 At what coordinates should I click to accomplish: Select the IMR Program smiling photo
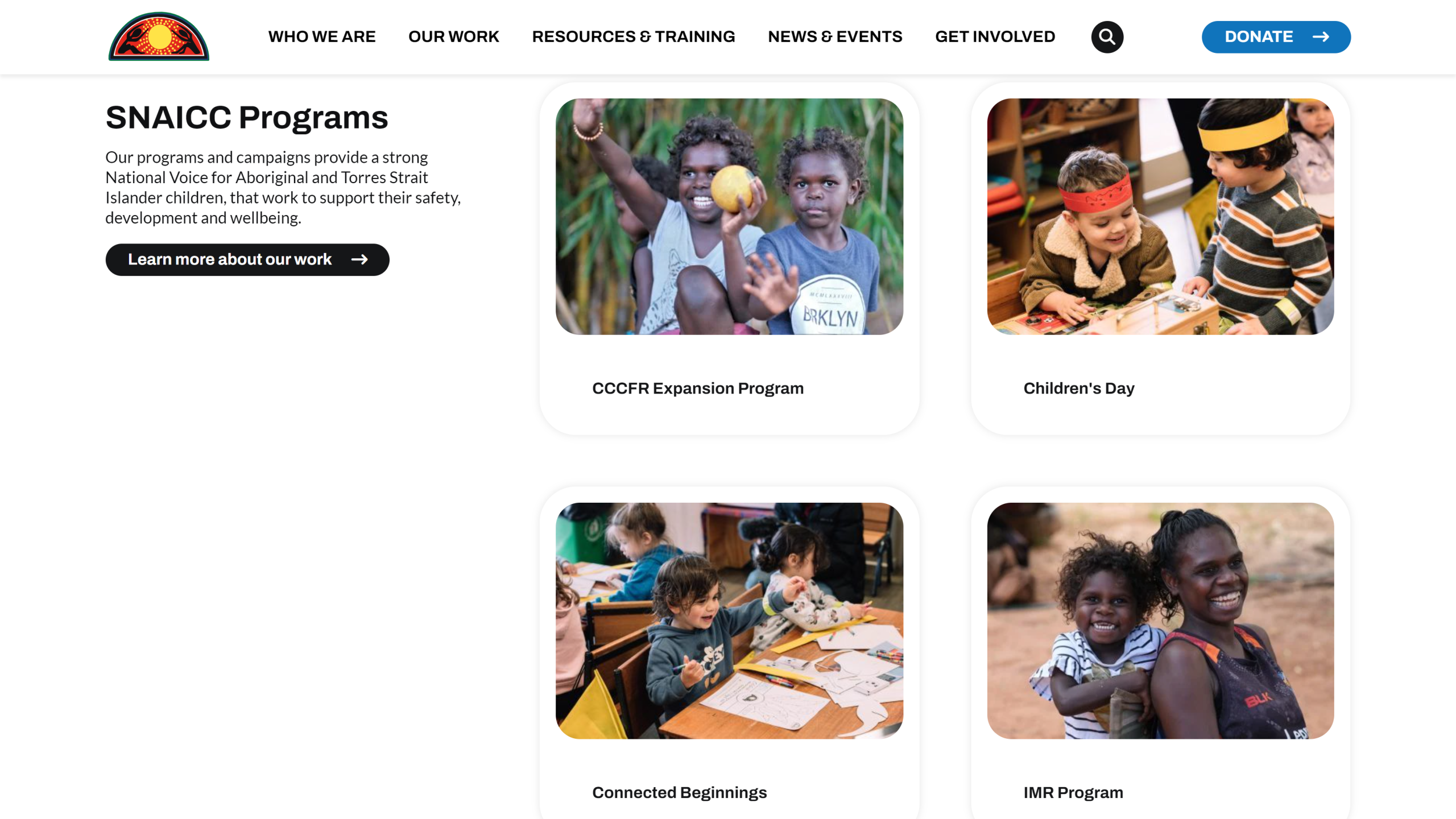[x=1160, y=621]
